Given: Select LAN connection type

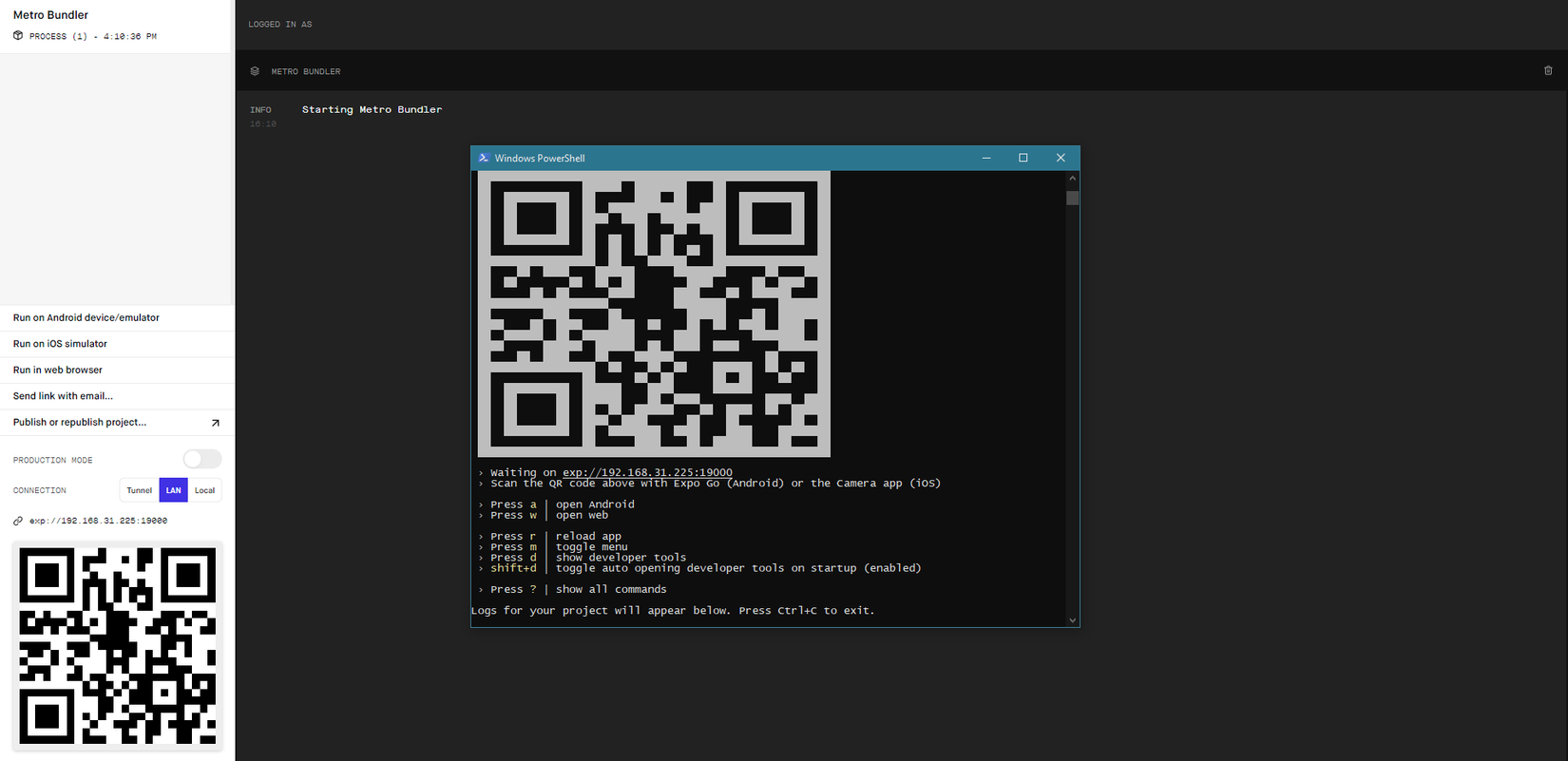Looking at the screenshot, I should click(x=173, y=490).
